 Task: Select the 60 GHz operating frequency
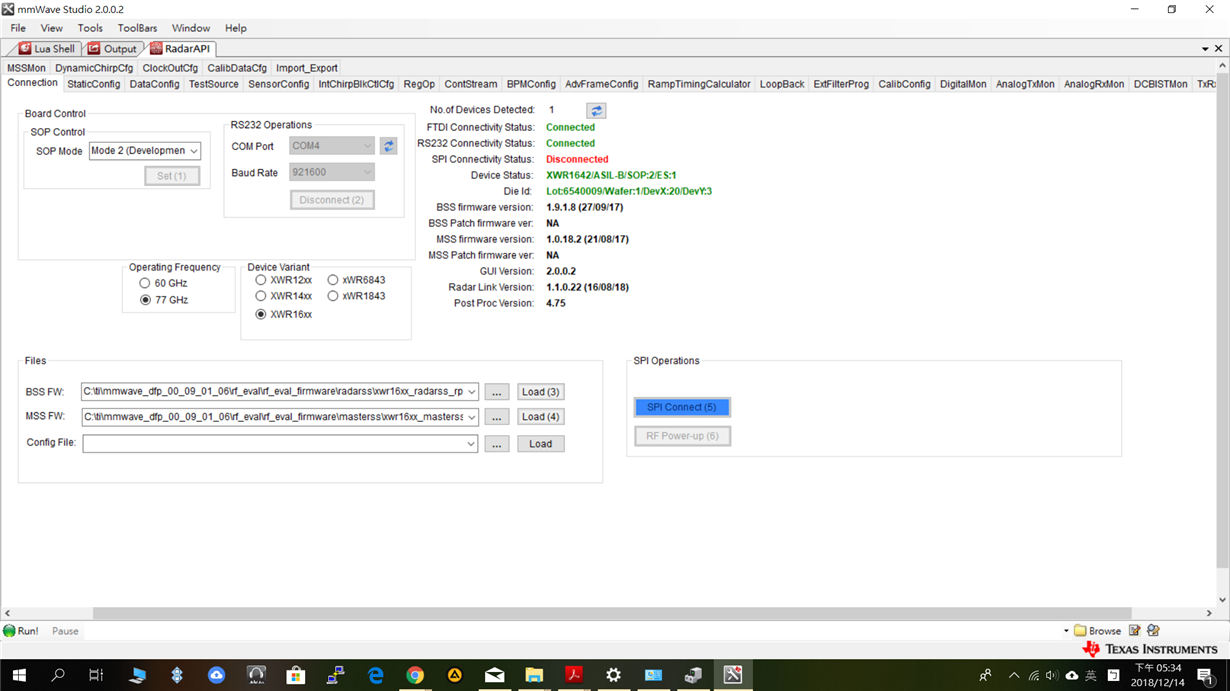145,283
